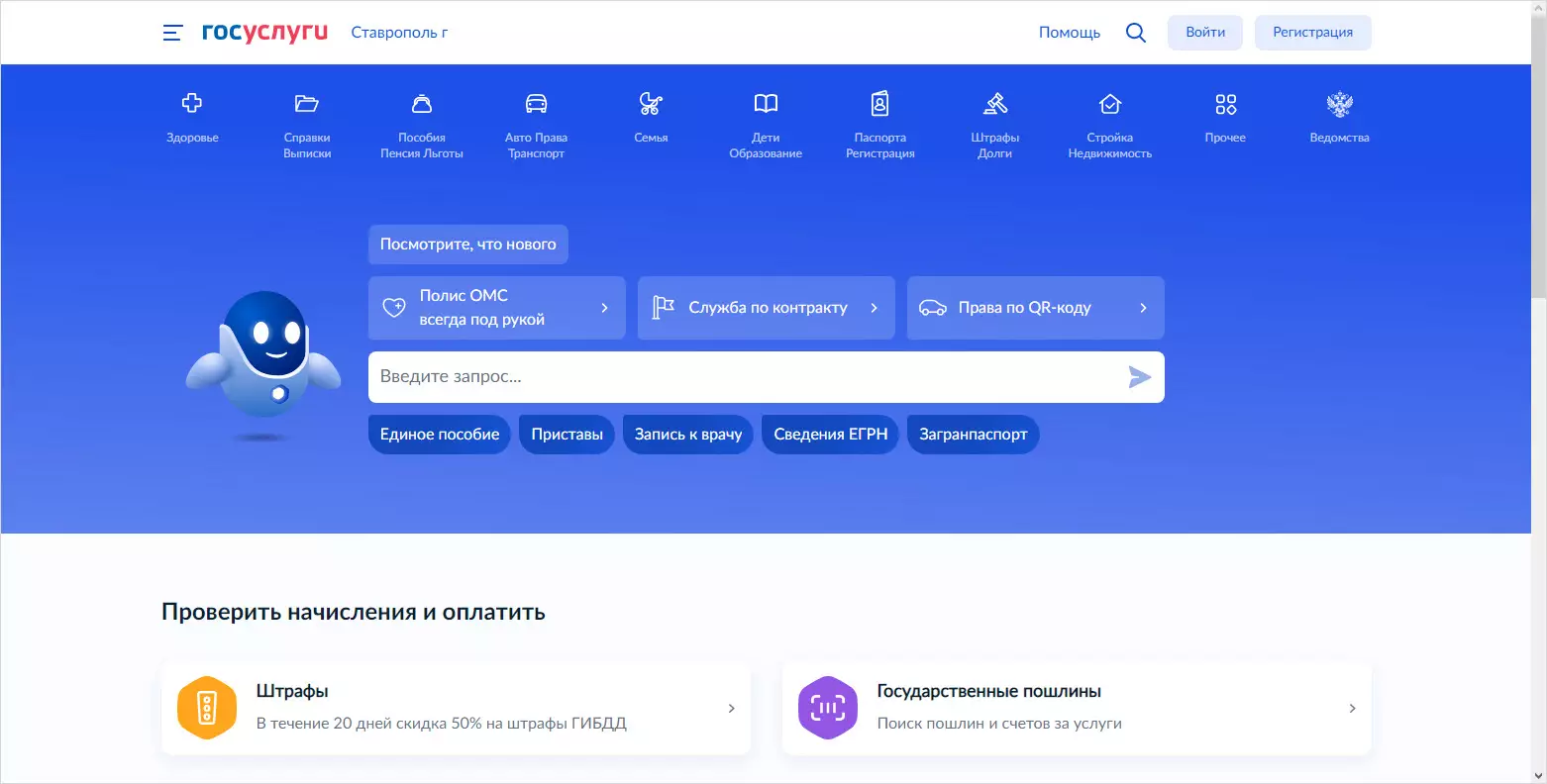Open the Помощь link
The width and height of the screenshot is (1547, 784).
tap(1070, 33)
